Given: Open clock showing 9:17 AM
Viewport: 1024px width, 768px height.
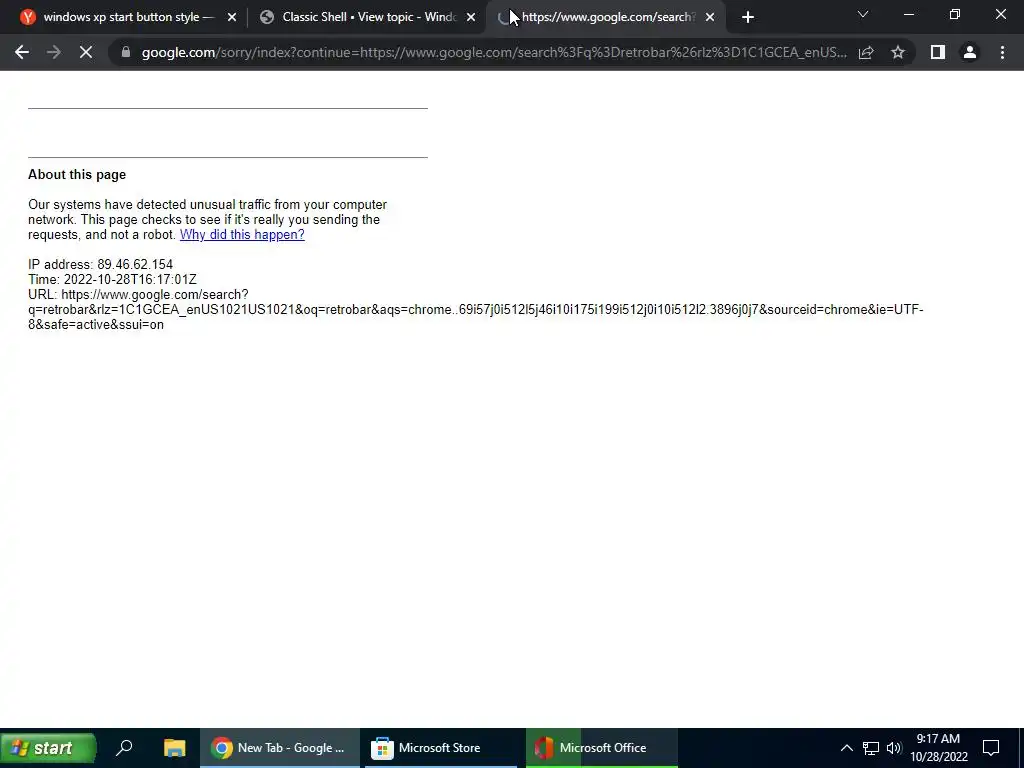Looking at the screenshot, I should 938,748.
